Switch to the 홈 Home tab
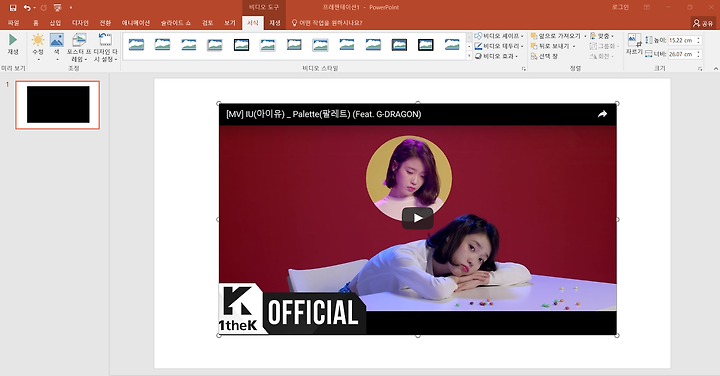The height and width of the screenshot is (376, 720). 36,22
